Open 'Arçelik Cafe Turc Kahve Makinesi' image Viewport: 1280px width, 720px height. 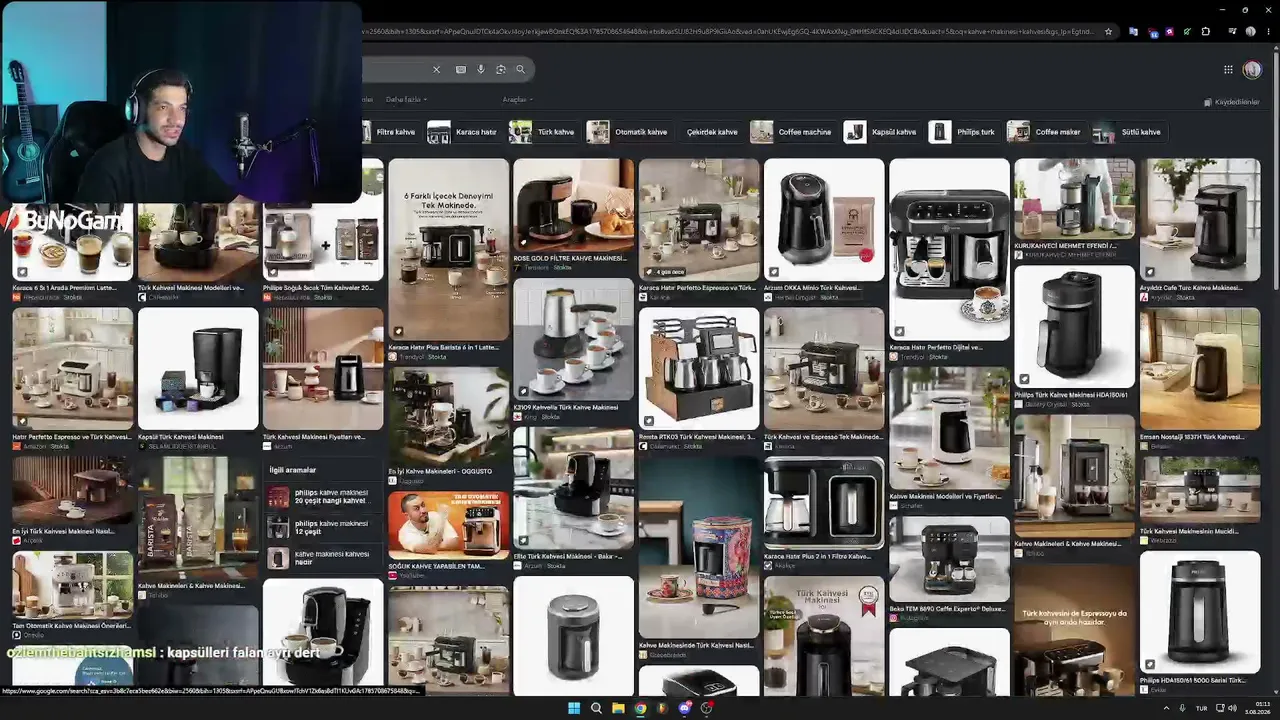[x=1200, y=219]
